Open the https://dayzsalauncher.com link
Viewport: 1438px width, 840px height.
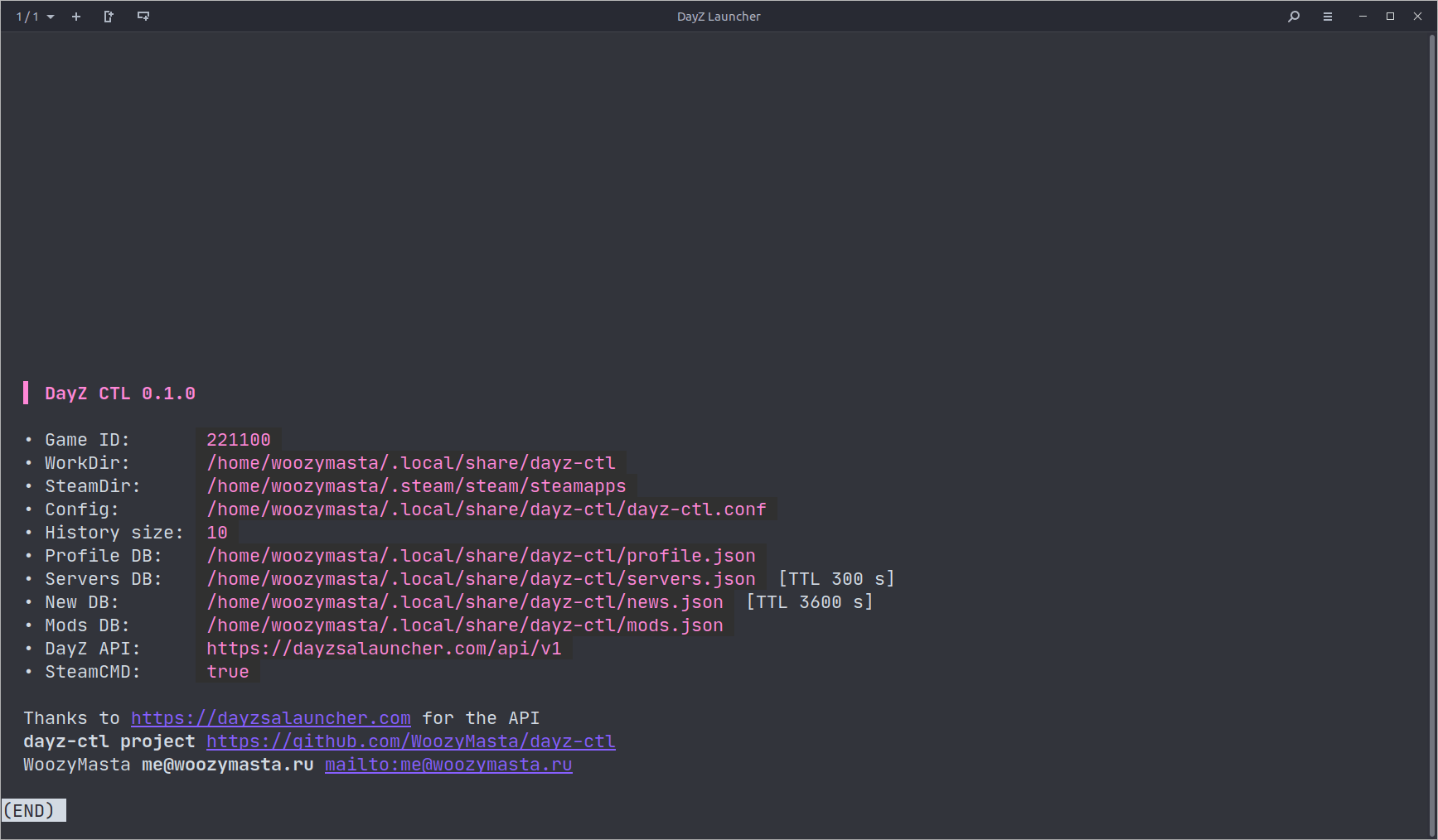pyautogui.click(x=271, y=718)
